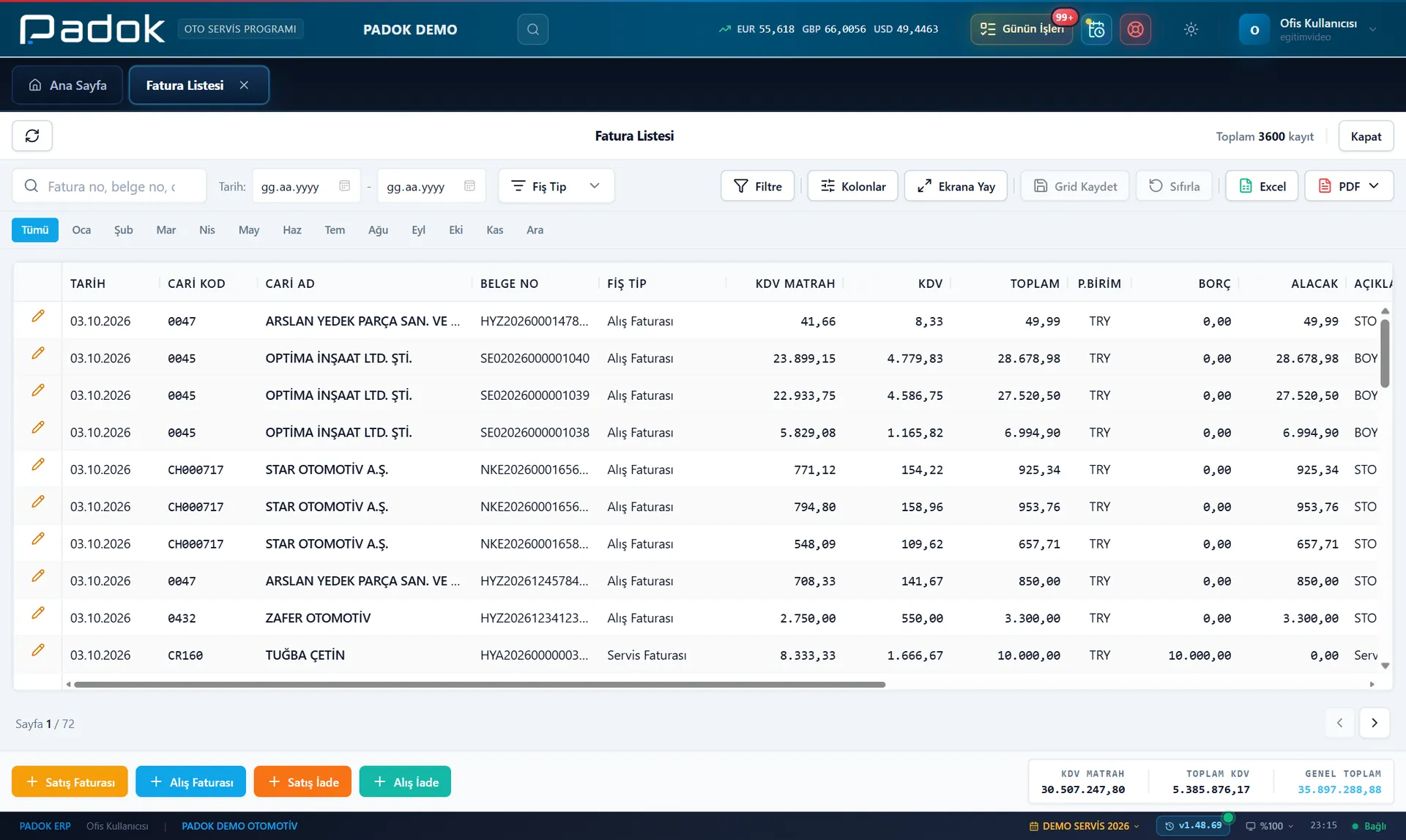Switch to Ana Sayfa tab

(x=67, y=85)
